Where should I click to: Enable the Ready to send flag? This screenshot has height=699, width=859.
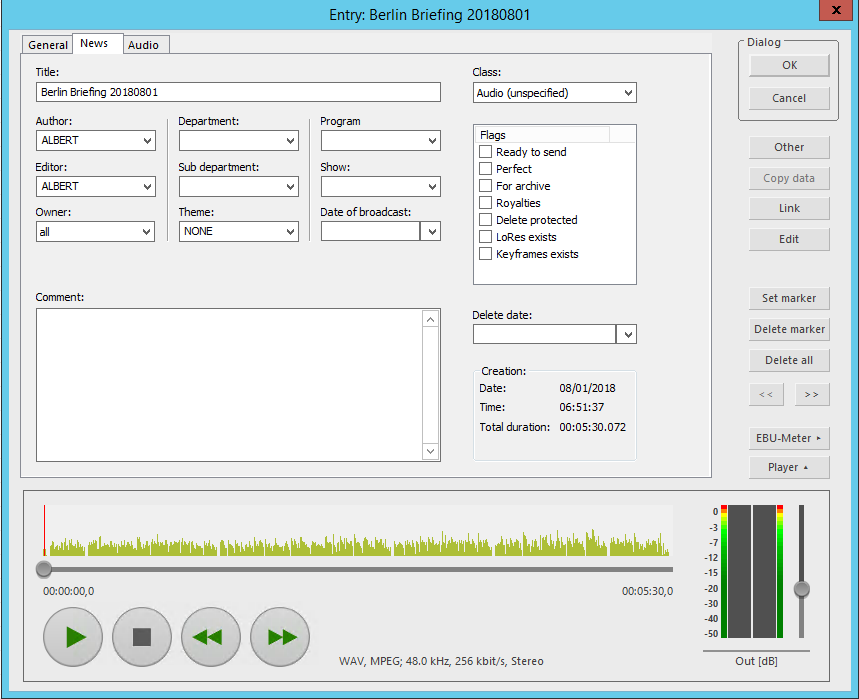(486, 152)
